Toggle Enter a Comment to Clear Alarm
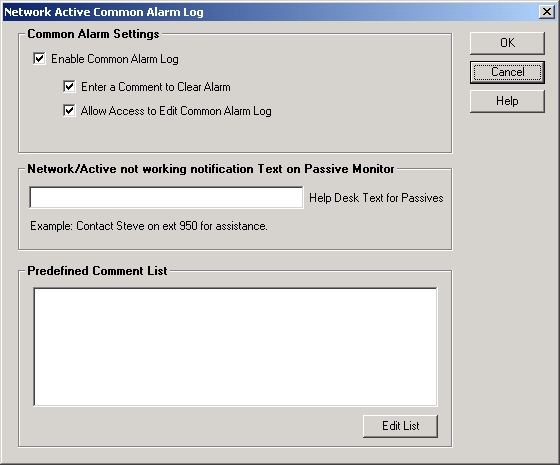This screenshot has width=560, height=465. (x=69, y=86)
